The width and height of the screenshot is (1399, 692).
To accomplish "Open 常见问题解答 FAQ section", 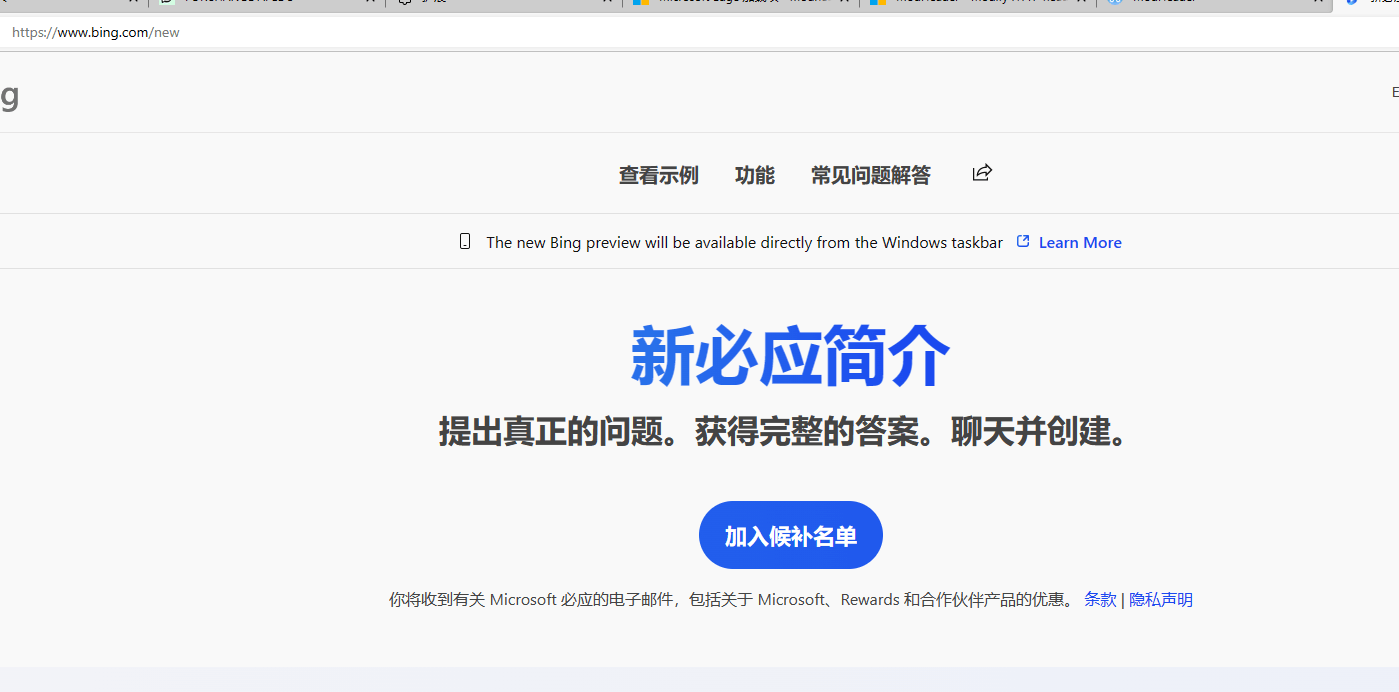I will [x=870, y=175].
